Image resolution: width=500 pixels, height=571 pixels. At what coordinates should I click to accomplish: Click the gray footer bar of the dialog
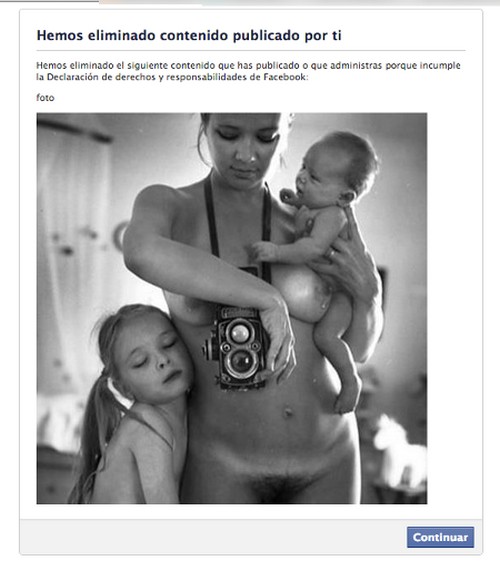(x=251, y=537)
